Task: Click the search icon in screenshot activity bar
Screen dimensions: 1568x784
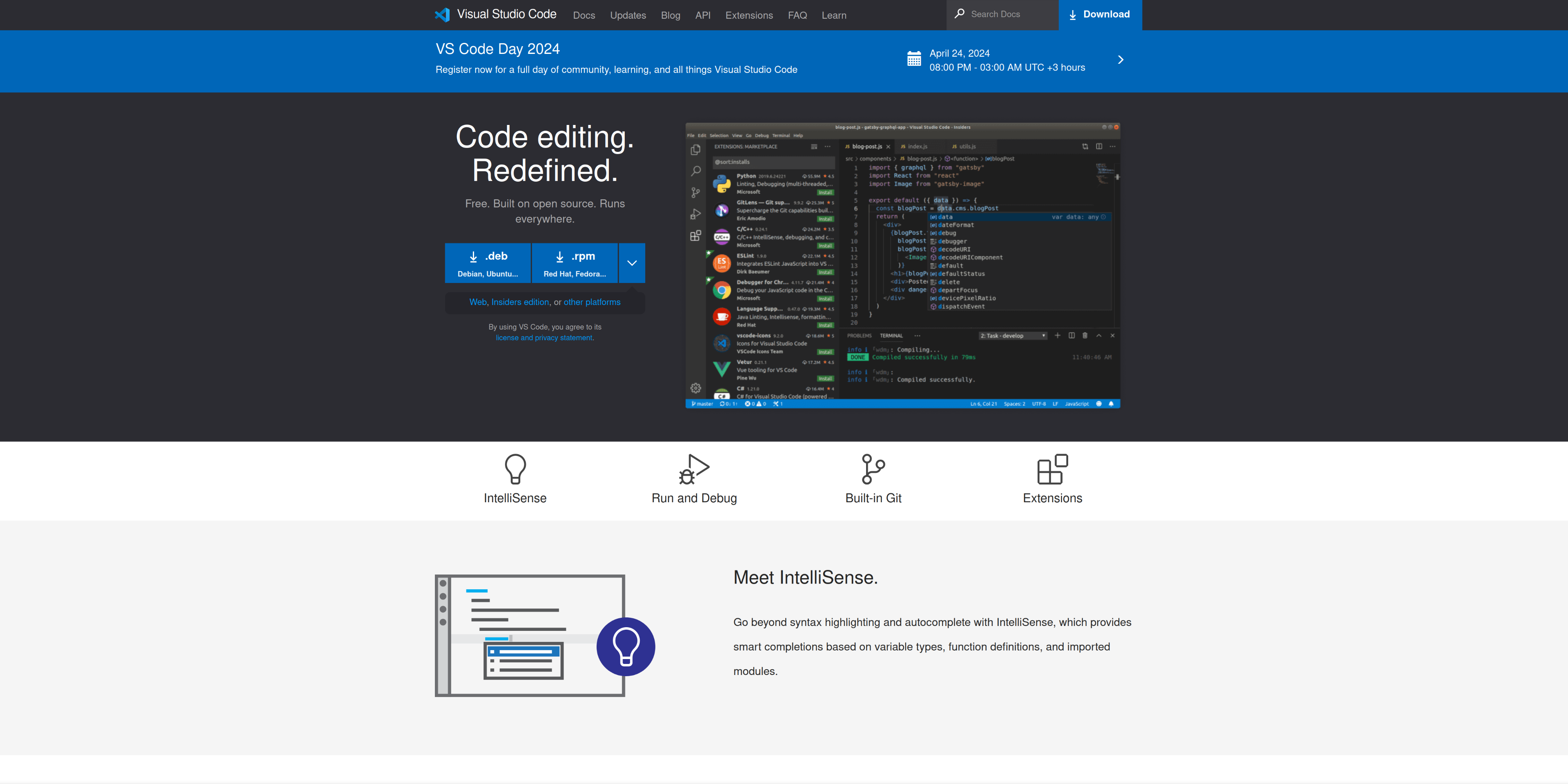Action: tap(696, 171)
